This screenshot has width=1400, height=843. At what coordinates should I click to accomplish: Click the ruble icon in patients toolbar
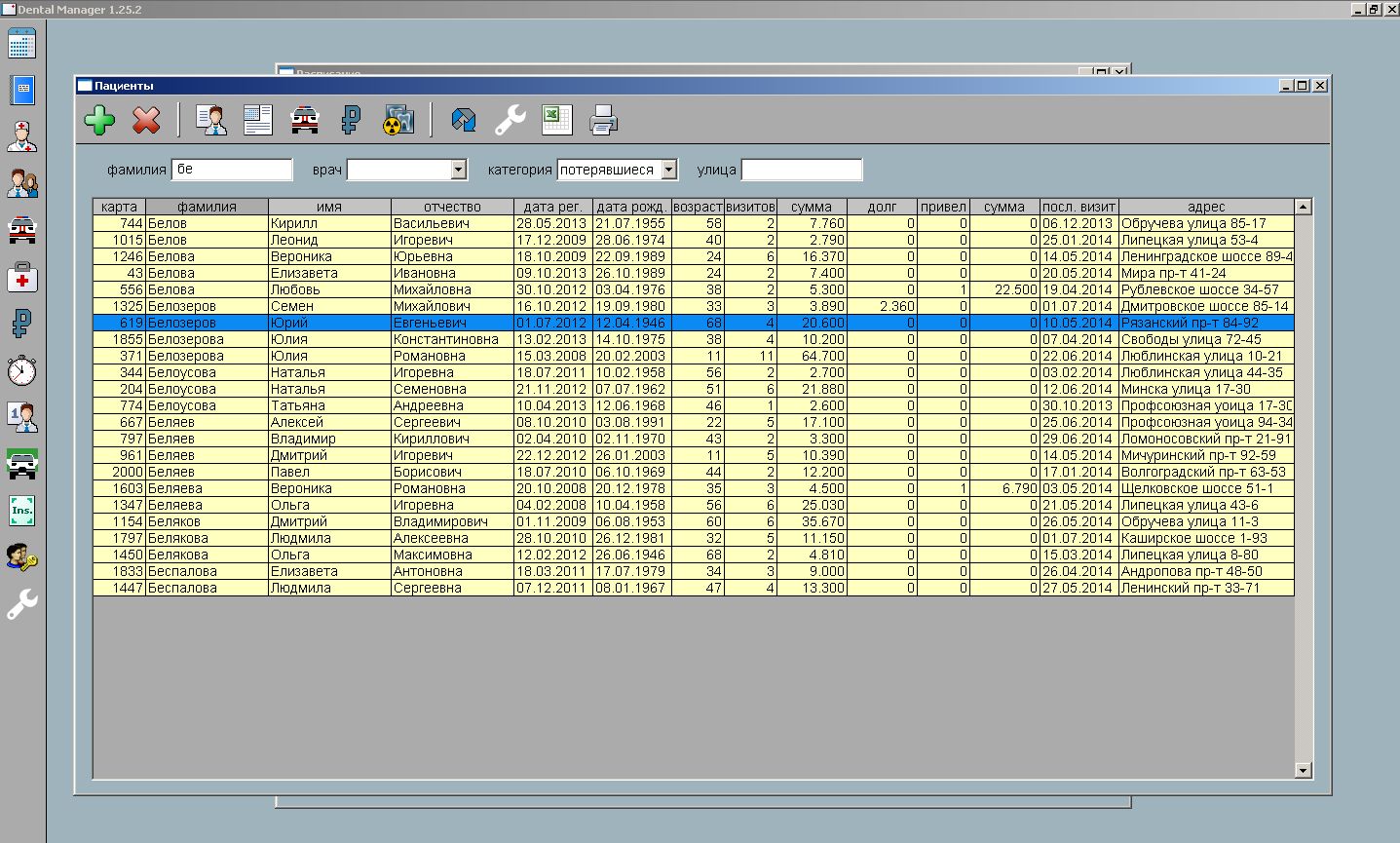351,120
